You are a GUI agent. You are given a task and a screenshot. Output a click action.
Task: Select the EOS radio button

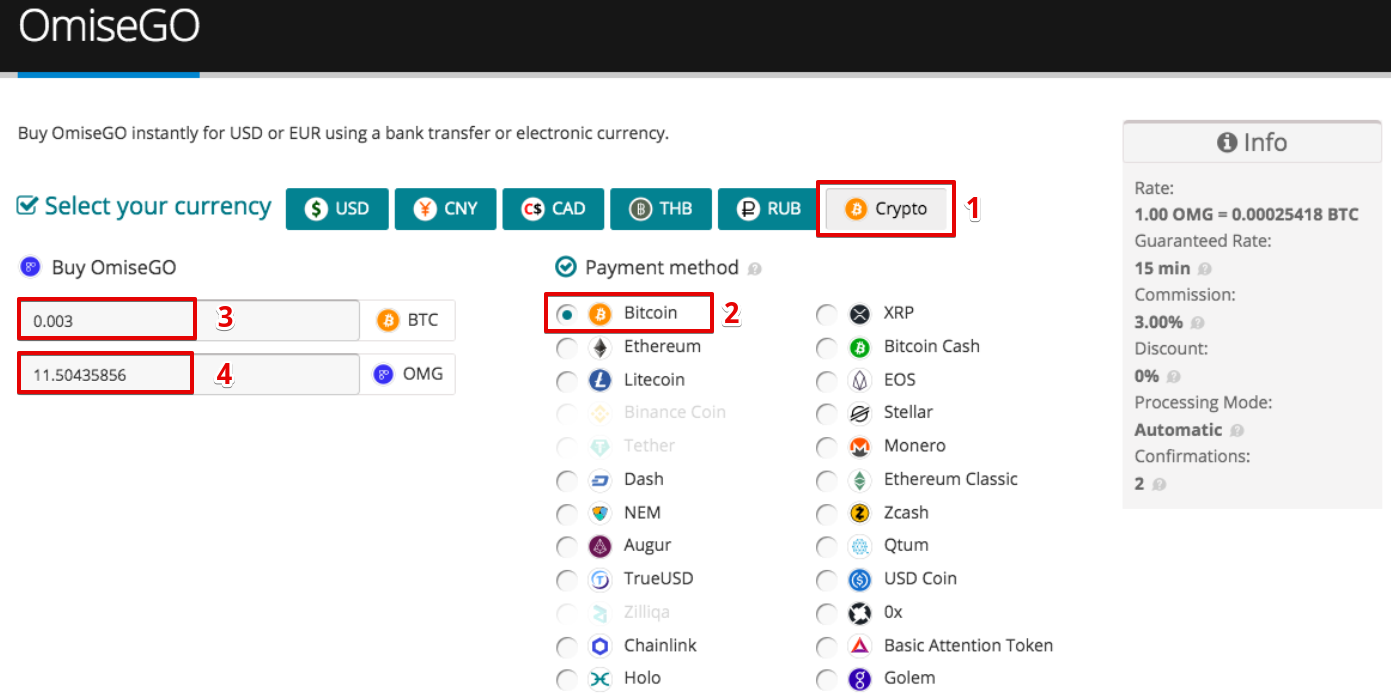[x=827, y=381]
